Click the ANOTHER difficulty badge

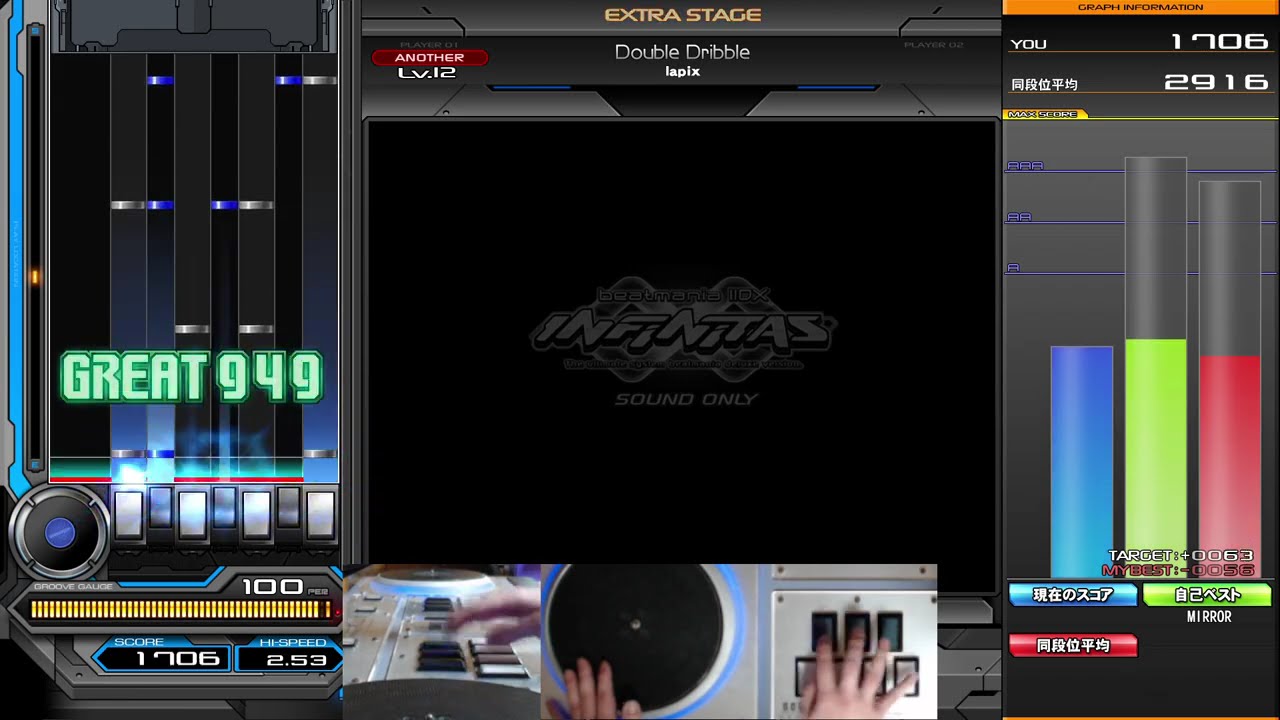point(429,58)
